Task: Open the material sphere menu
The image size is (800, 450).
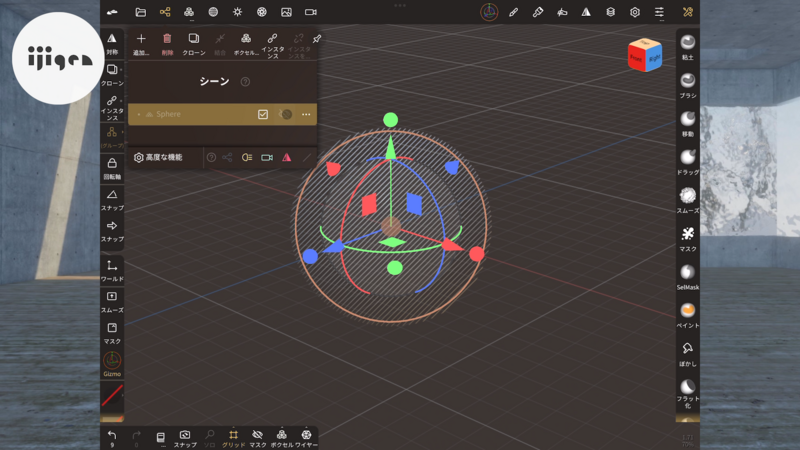Action: click(x=213, y=12)
